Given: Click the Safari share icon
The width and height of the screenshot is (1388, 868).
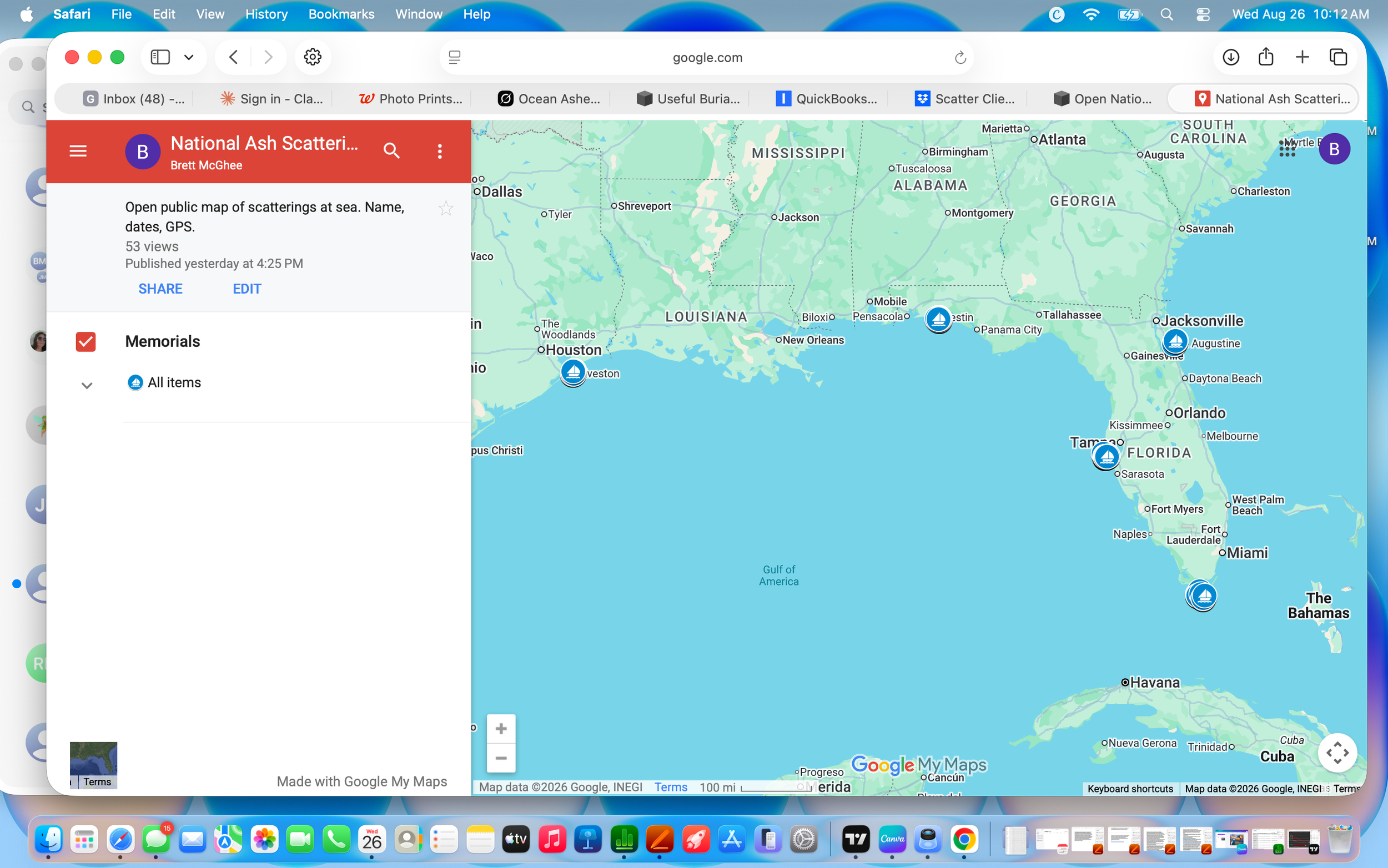Looking at the screenshot, I should [x=1266, y=57].
